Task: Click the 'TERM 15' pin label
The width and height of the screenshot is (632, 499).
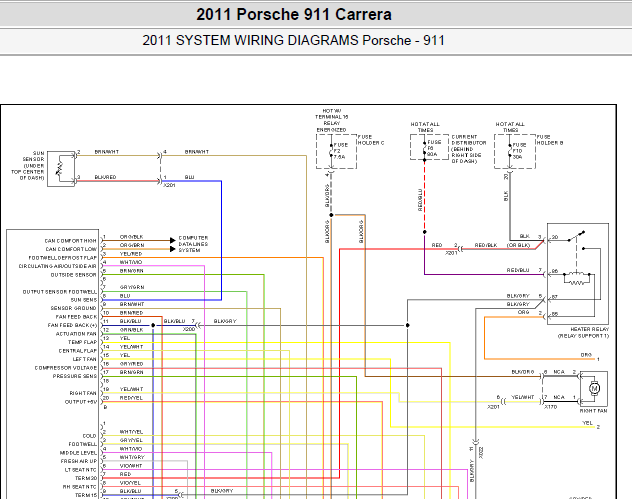Action: coord(86,495)
